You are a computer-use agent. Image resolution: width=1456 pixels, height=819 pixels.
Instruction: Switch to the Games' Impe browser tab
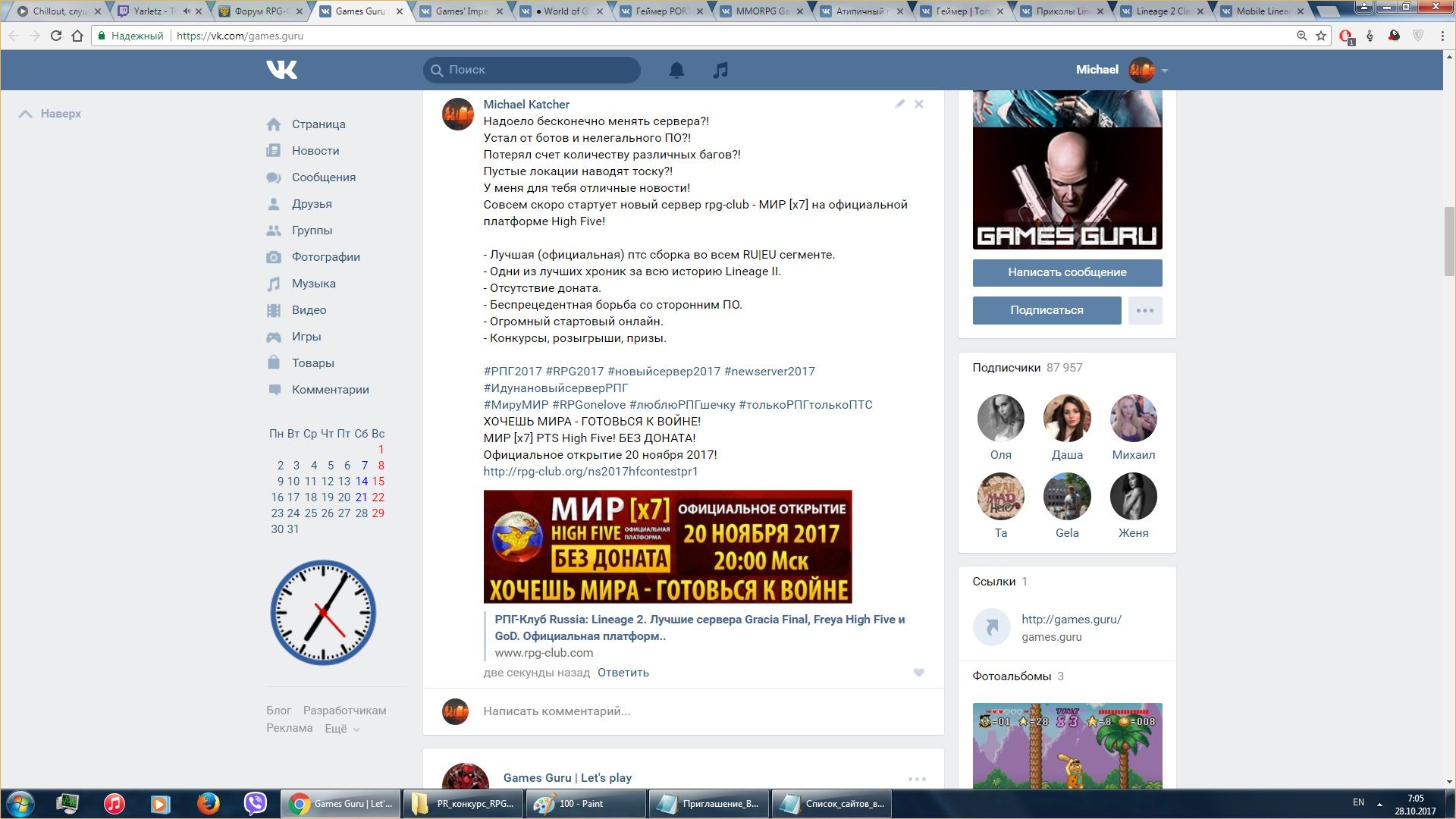(x=461, y=11)
